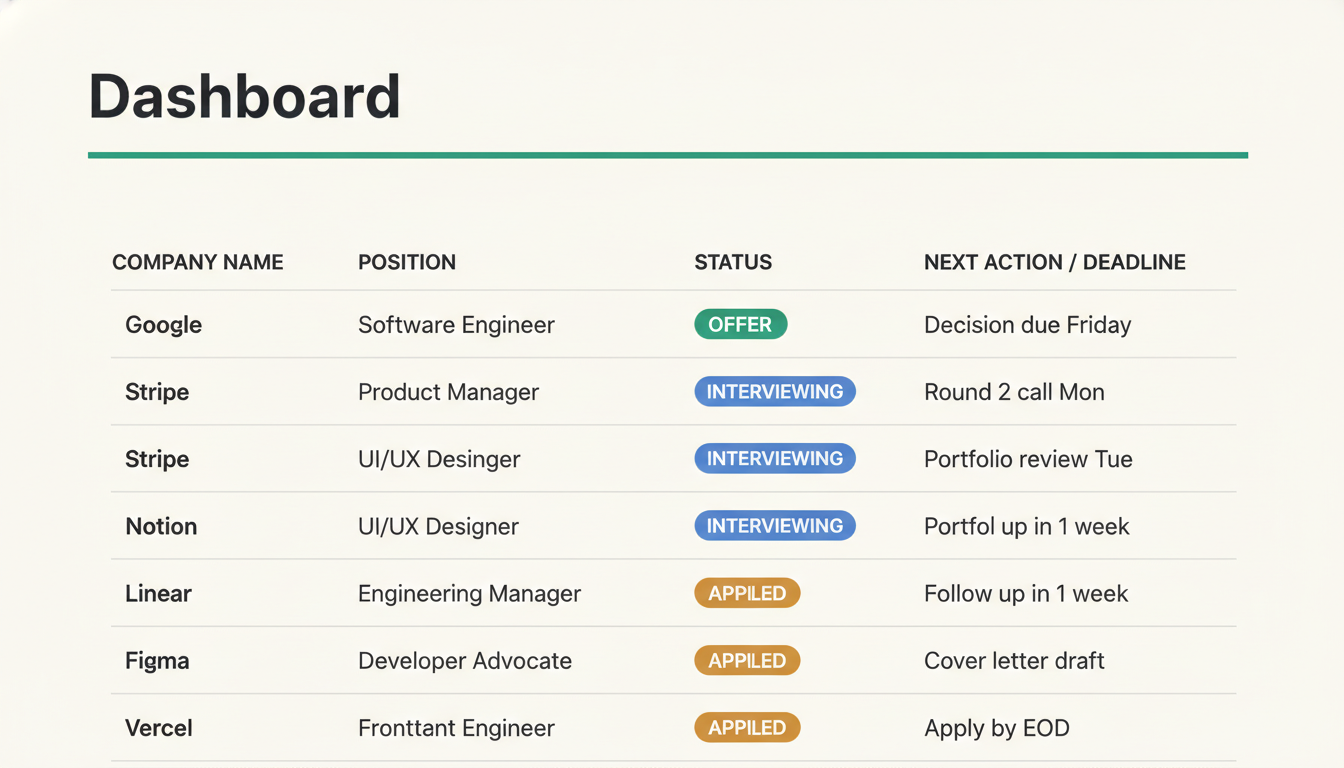The width and height of the screenshot is (1344, 768).
Task: Sort by the COMPANY NAME column header
Action: [197, 262]
